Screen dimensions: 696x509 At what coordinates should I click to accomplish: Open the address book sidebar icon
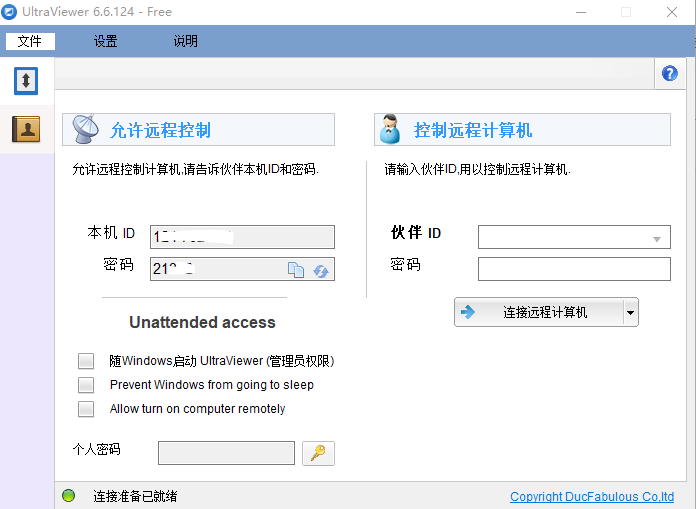click(x=26, y=129)
